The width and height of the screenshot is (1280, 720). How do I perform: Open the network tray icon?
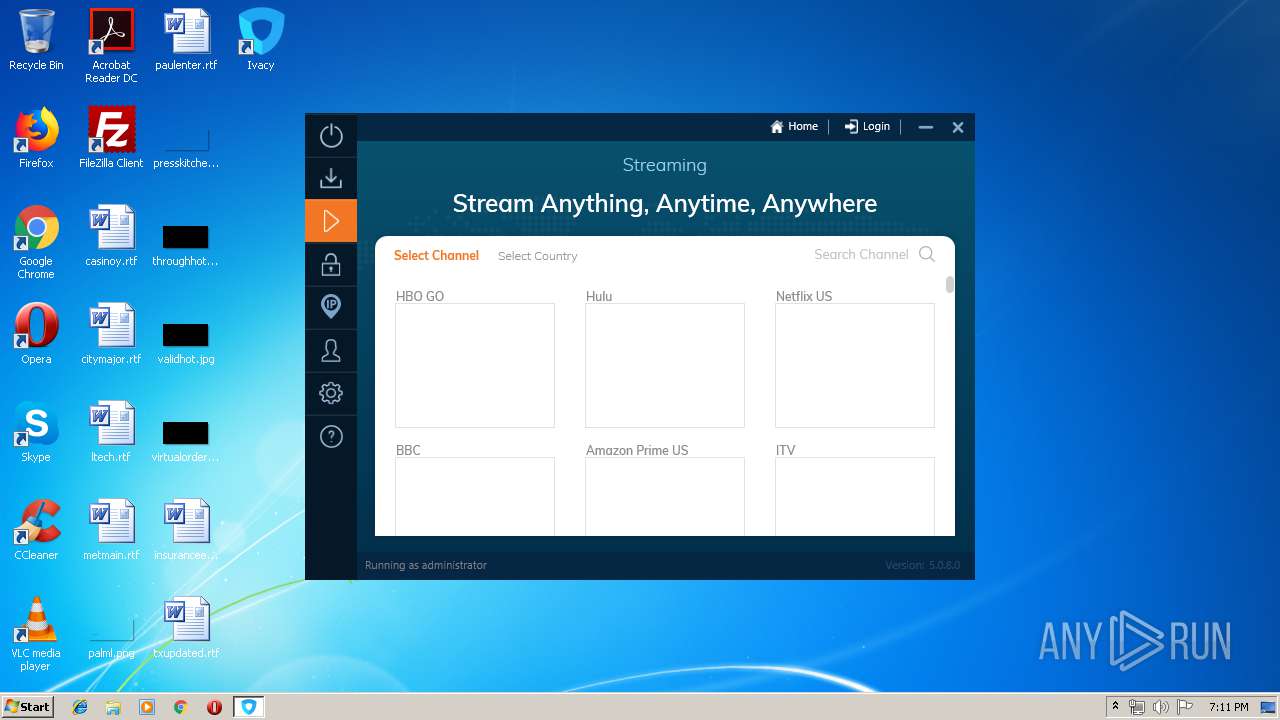(x=1136, y=707)
